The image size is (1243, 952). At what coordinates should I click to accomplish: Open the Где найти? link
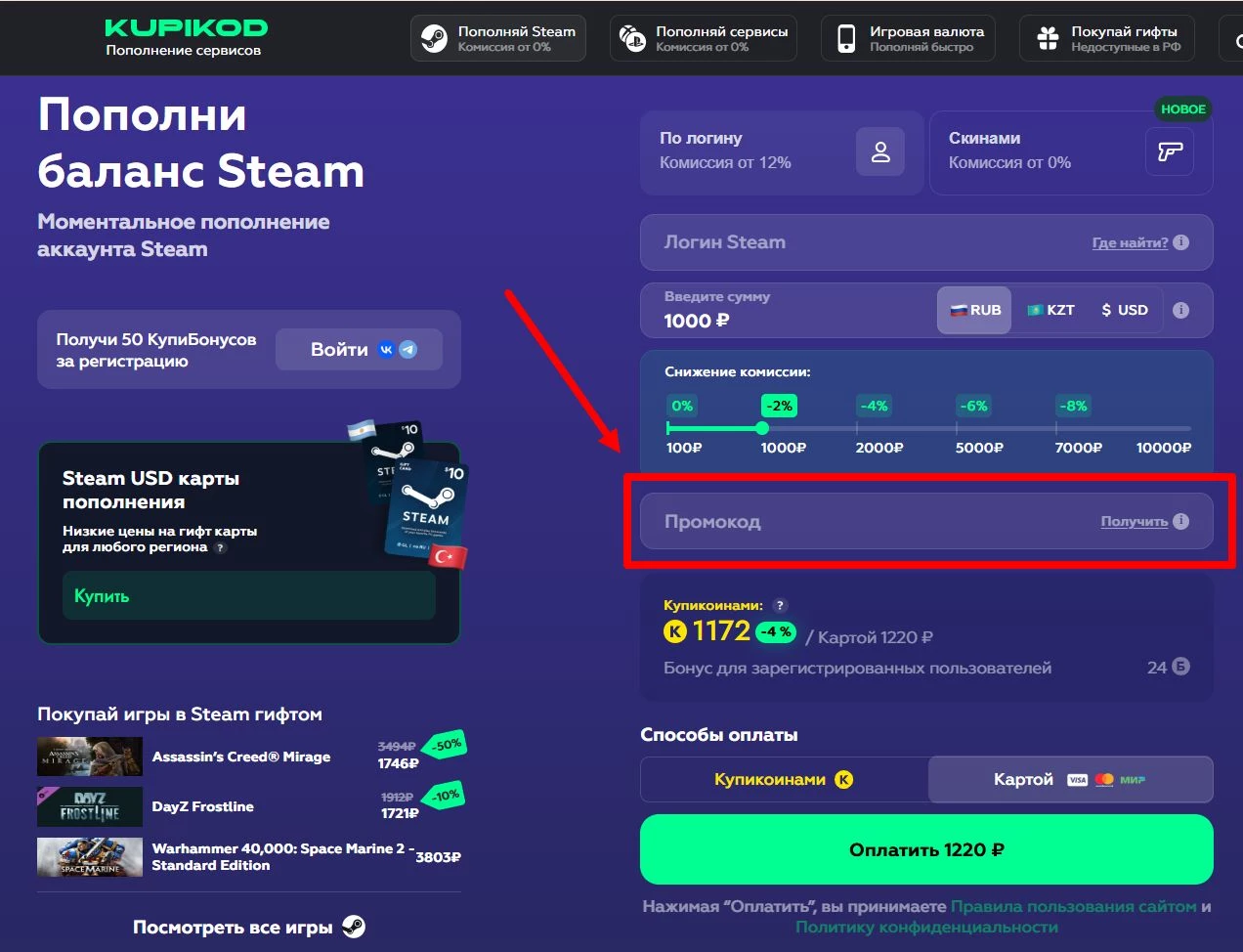[1131, 242]
